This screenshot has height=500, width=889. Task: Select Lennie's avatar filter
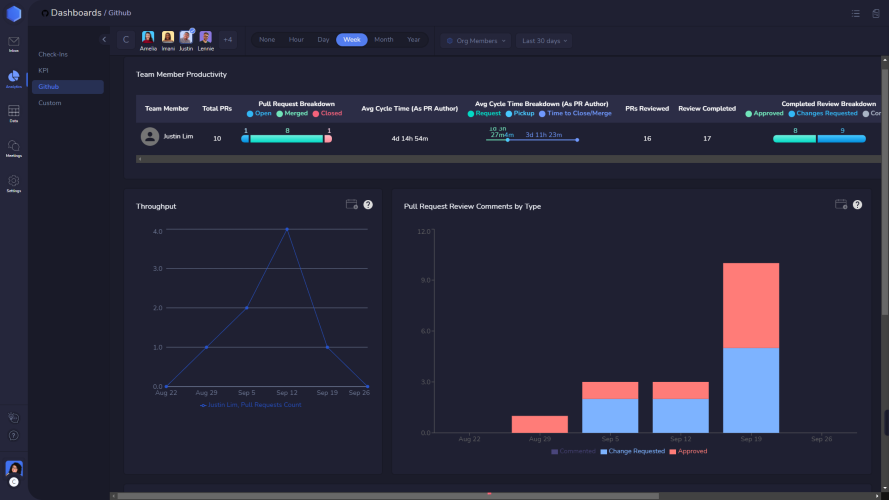206,41
